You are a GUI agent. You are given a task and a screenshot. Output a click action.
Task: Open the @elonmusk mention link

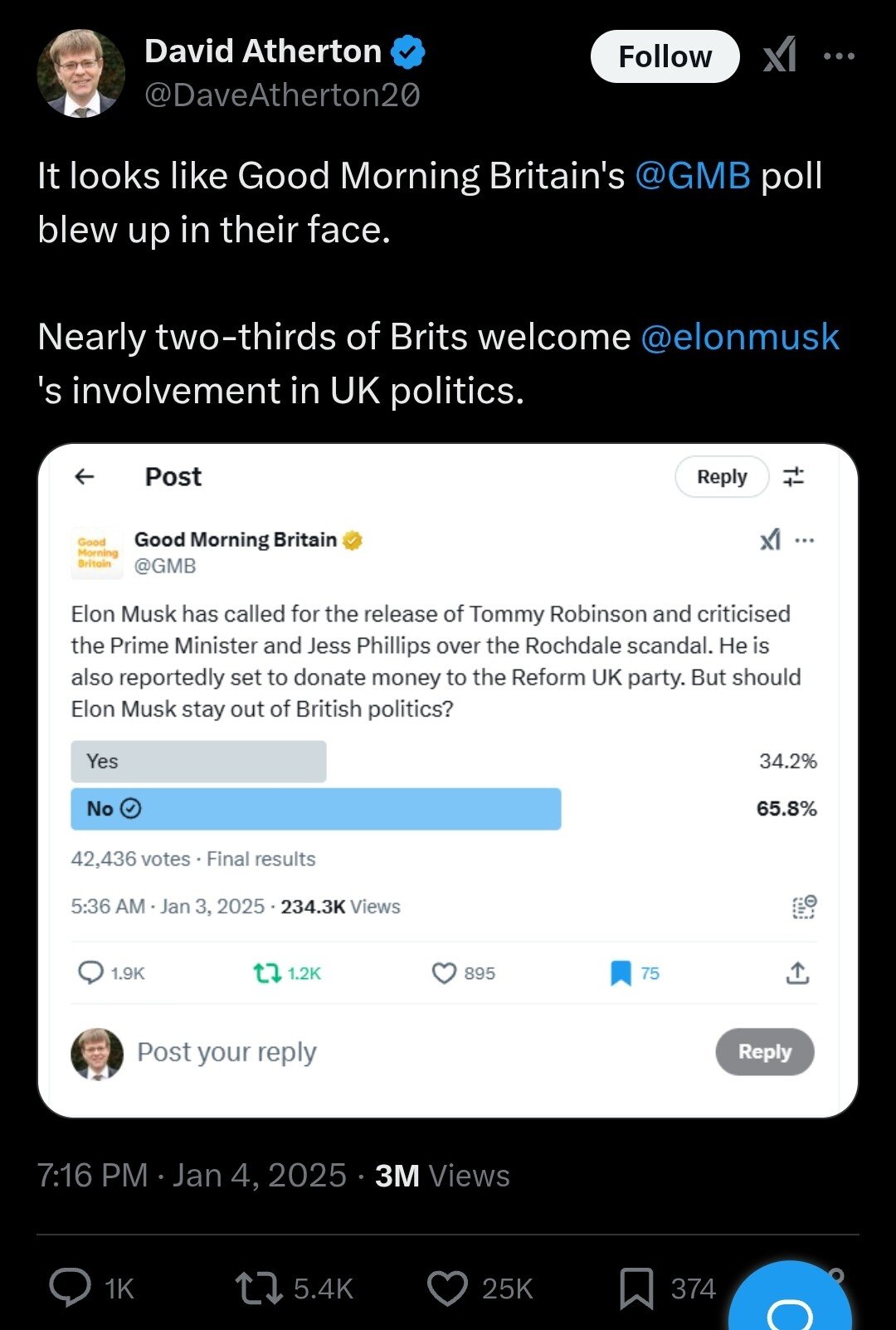click(740, 337)
